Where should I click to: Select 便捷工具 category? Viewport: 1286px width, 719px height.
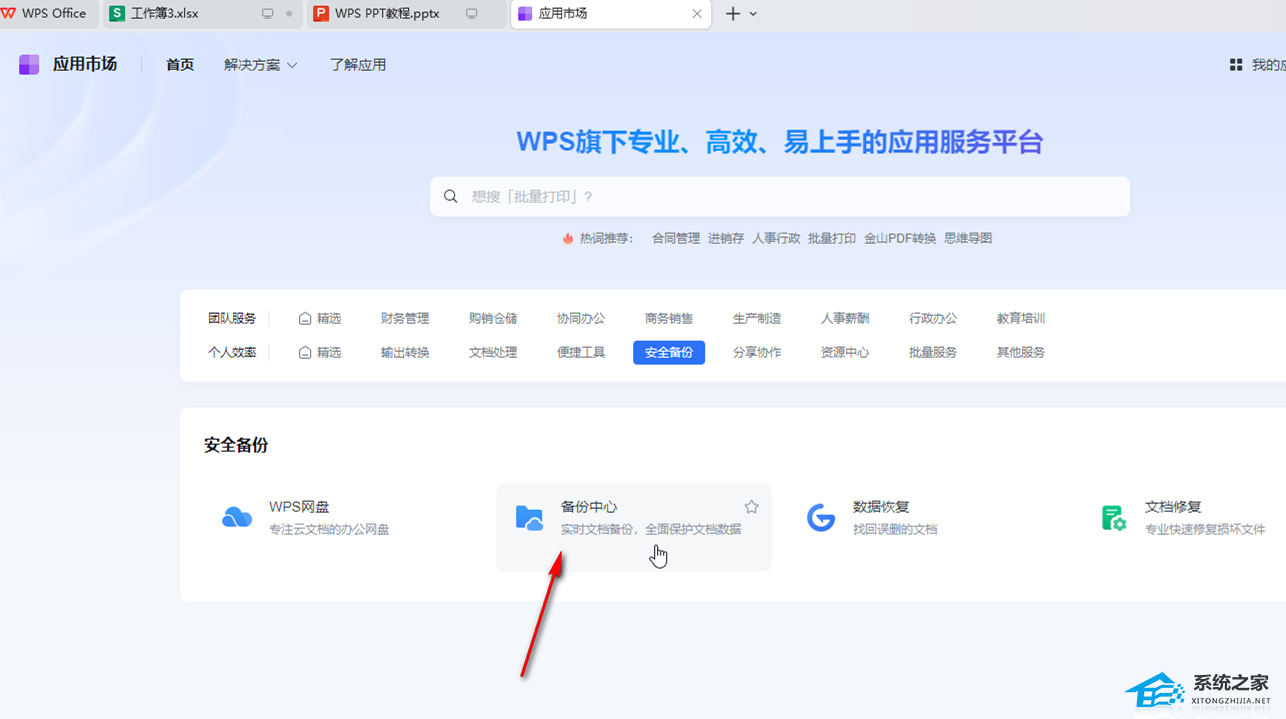[581, 353]
